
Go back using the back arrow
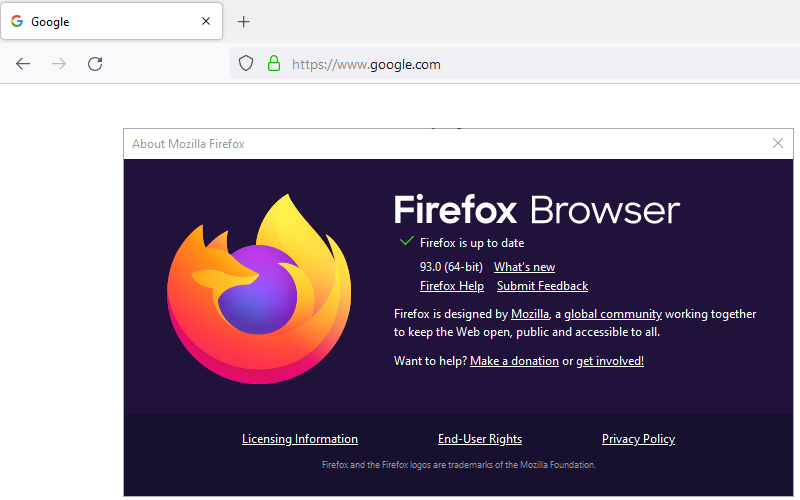pyautogui.click(x=23, y=64)
